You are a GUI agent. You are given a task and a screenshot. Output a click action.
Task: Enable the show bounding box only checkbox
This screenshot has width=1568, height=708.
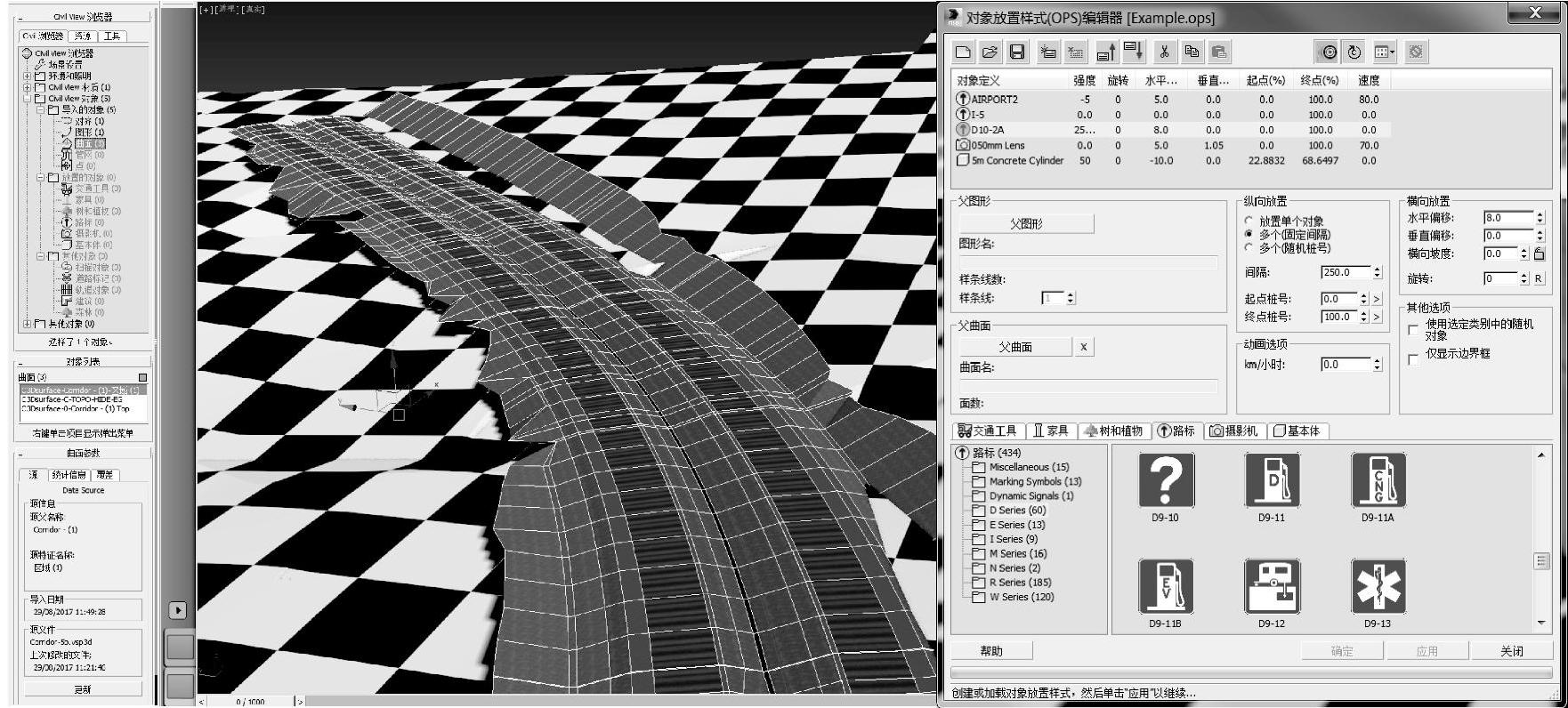(1413, 359)
